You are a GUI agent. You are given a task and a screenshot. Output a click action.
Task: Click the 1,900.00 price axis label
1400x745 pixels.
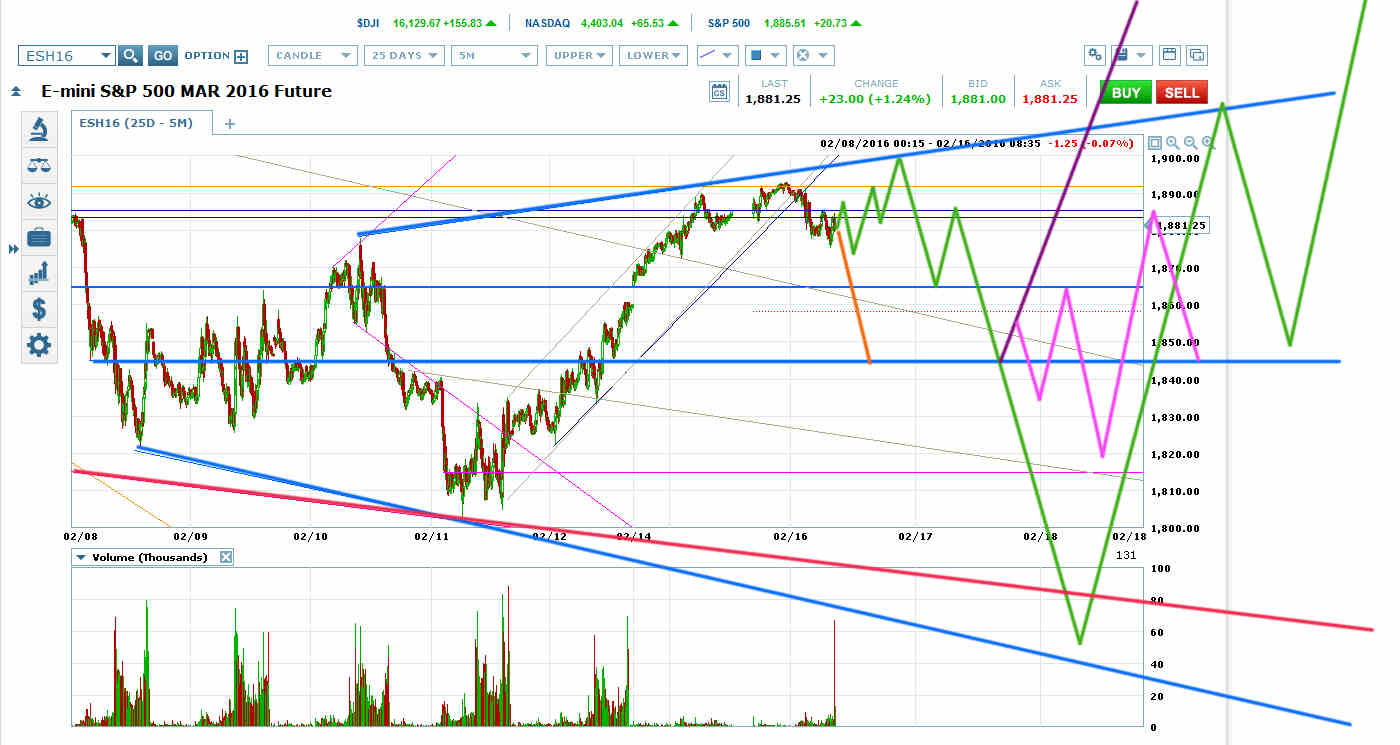pyautogui.click(x=1176, y=158)
